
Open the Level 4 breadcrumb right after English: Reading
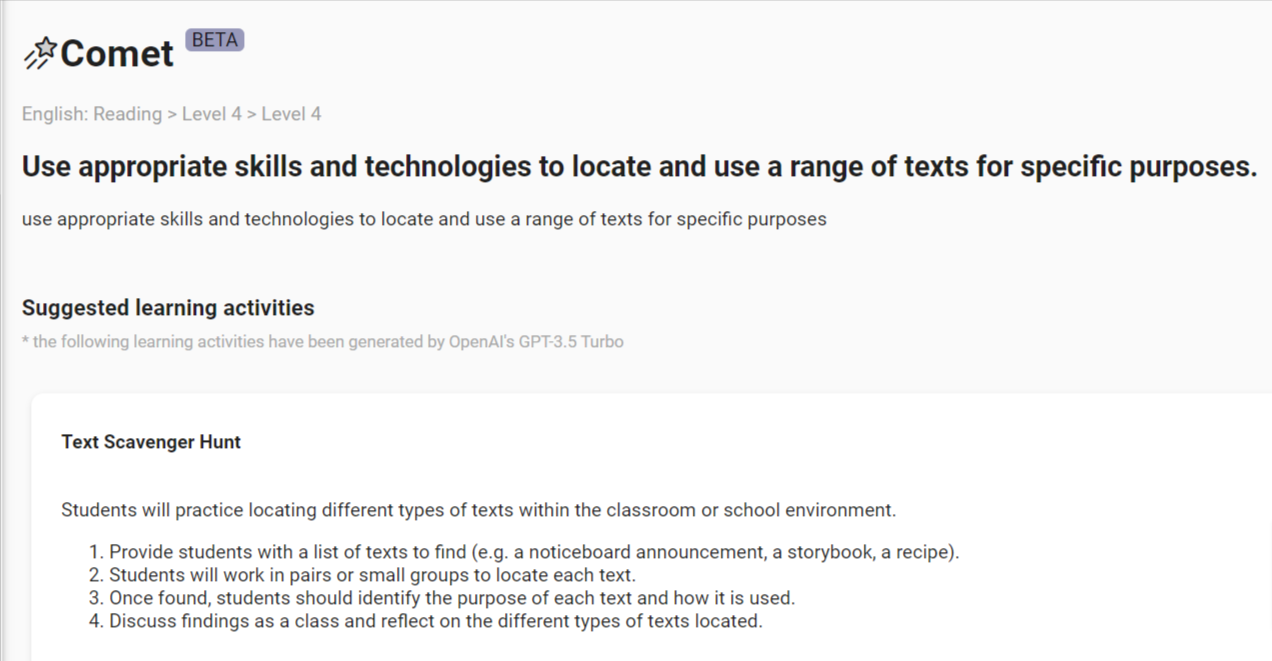point(212,114)
